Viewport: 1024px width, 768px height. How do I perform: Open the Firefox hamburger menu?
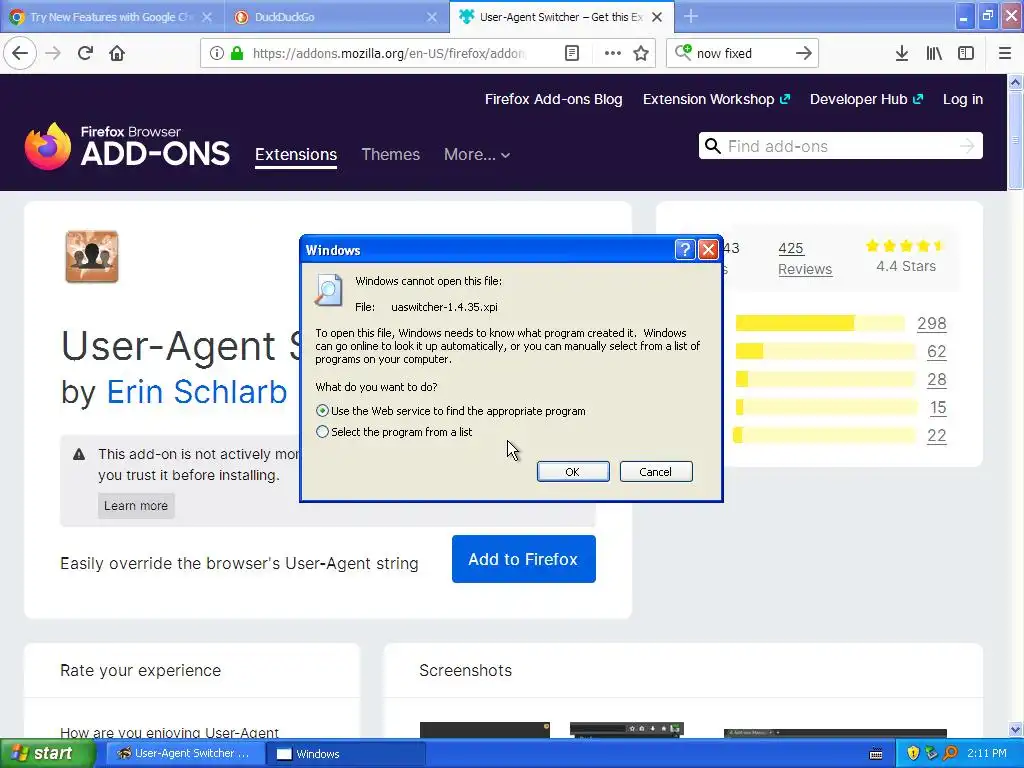point(1005,53)
